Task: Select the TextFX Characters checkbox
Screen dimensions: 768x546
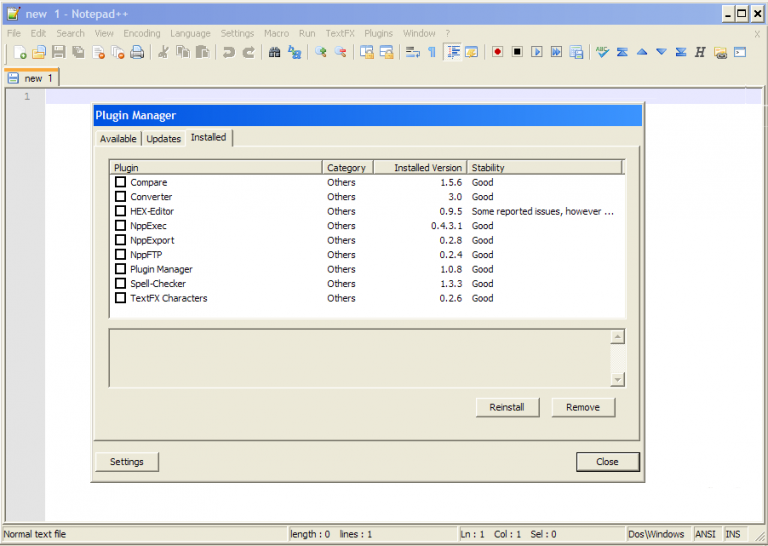Action: pos(121,298)
